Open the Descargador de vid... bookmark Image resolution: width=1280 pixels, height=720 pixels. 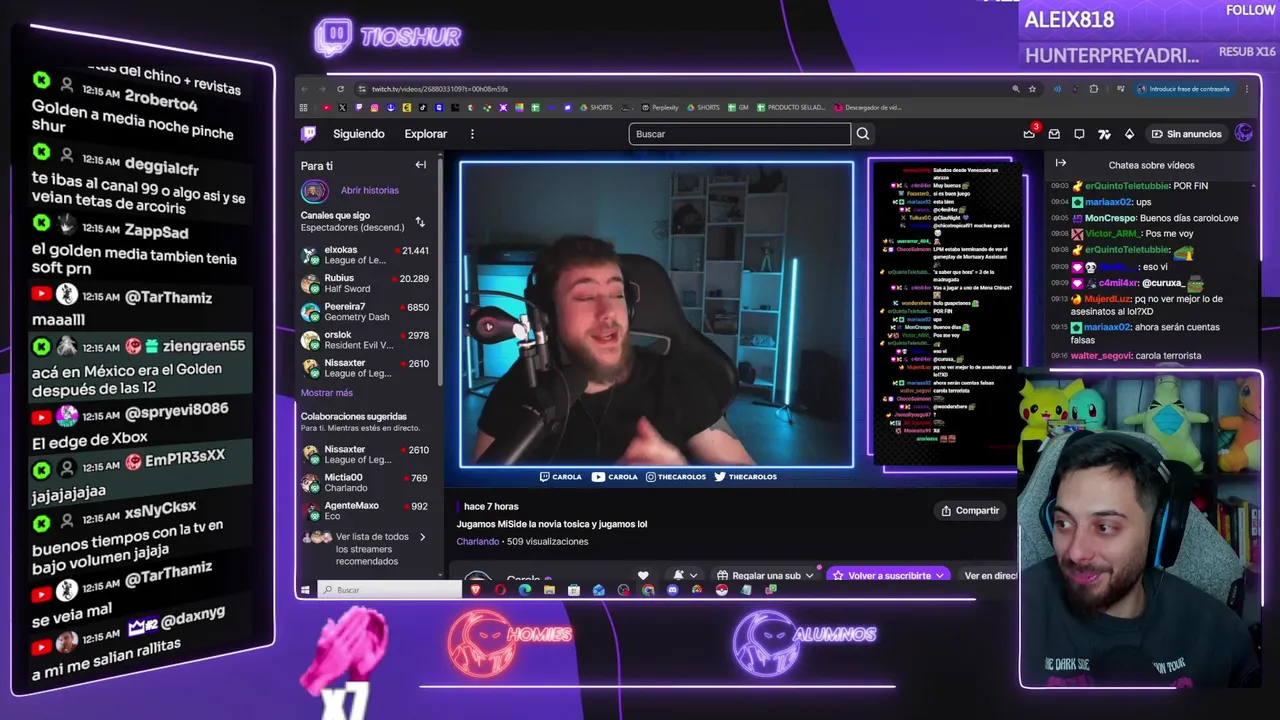pos(868,107)
